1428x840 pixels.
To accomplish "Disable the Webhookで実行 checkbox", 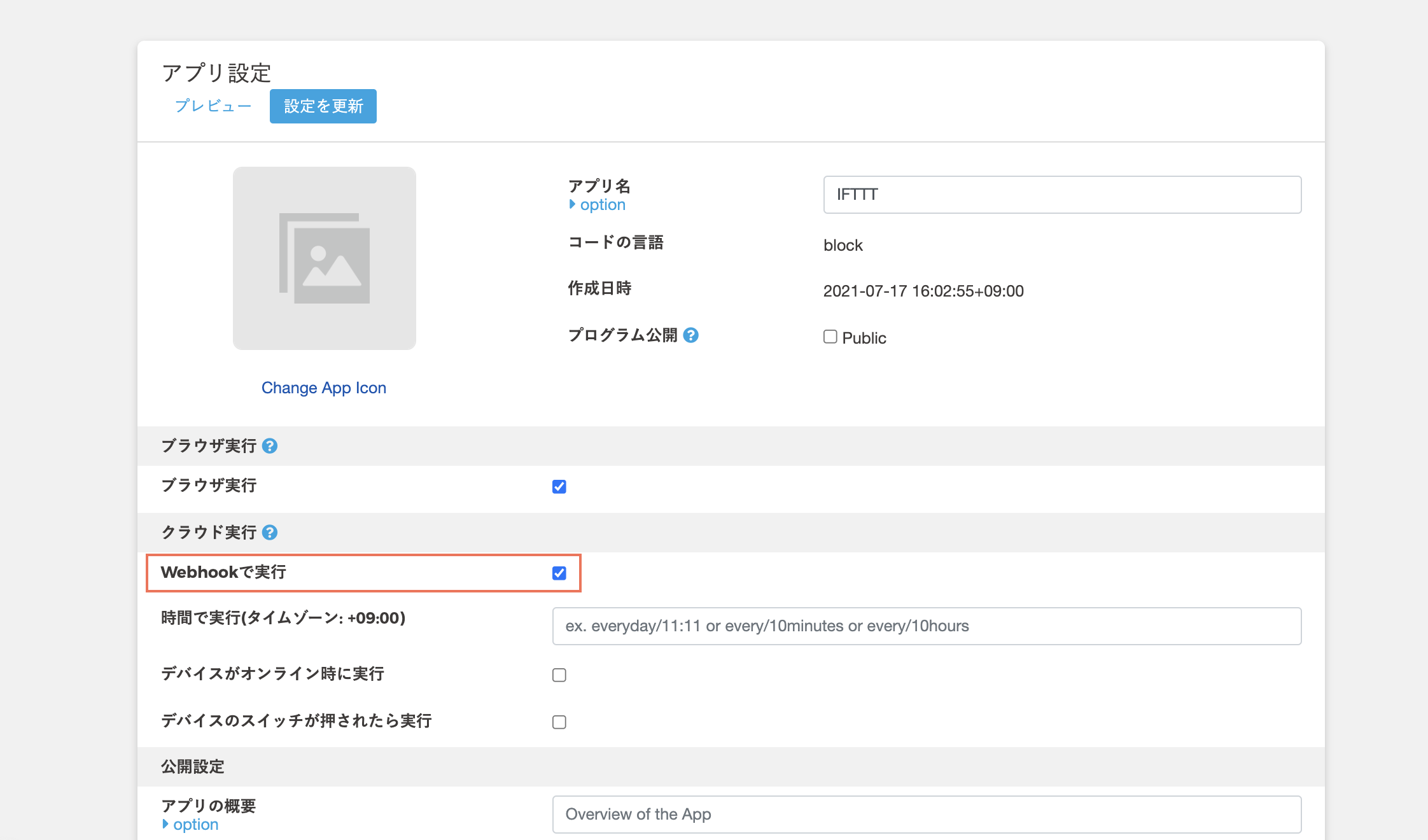I will pyautogui.click(x=559, y=573).
